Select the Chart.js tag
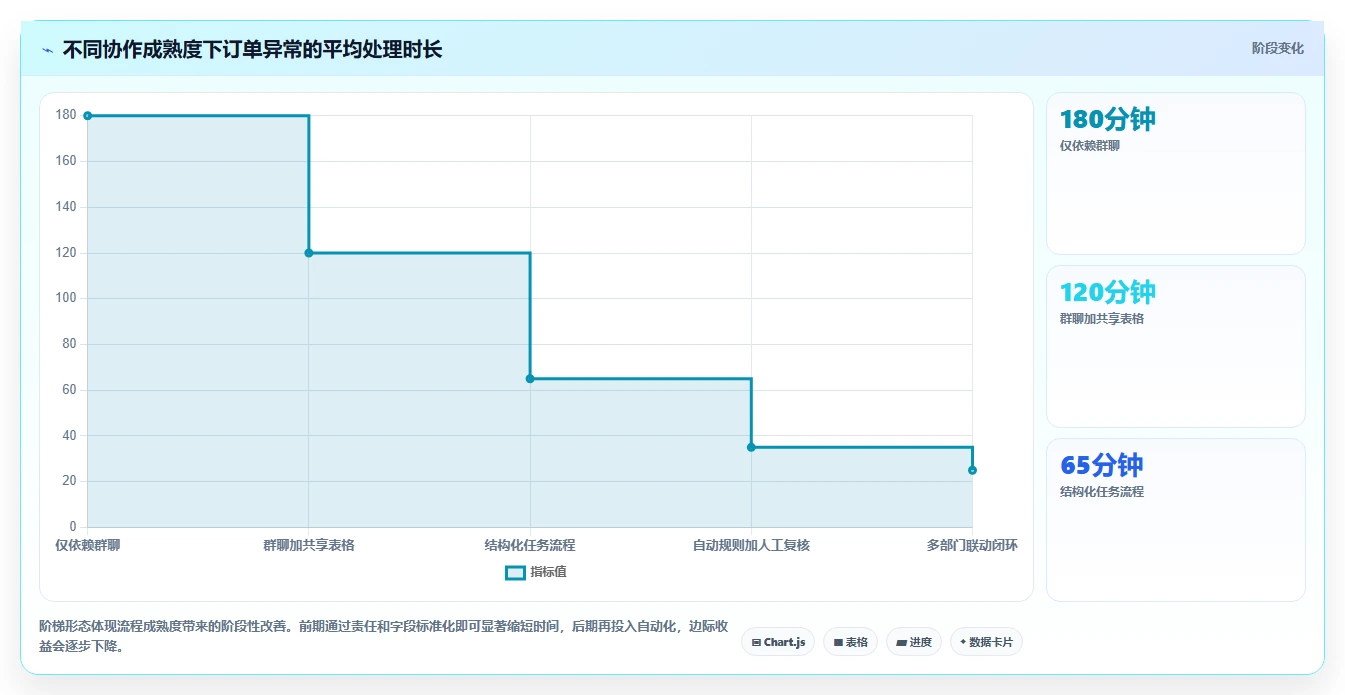Image resolution: width=1345 pixels, height=695 pixels. [778, 642]
